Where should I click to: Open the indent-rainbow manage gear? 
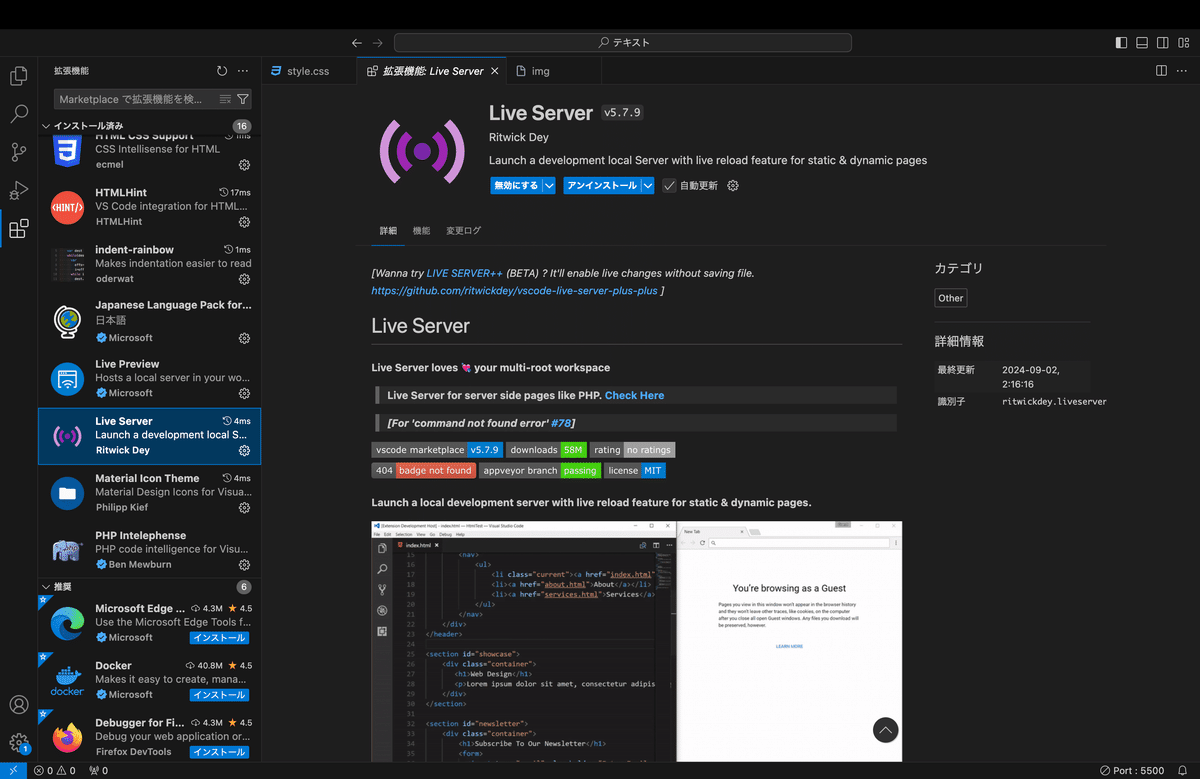[244, 279]
